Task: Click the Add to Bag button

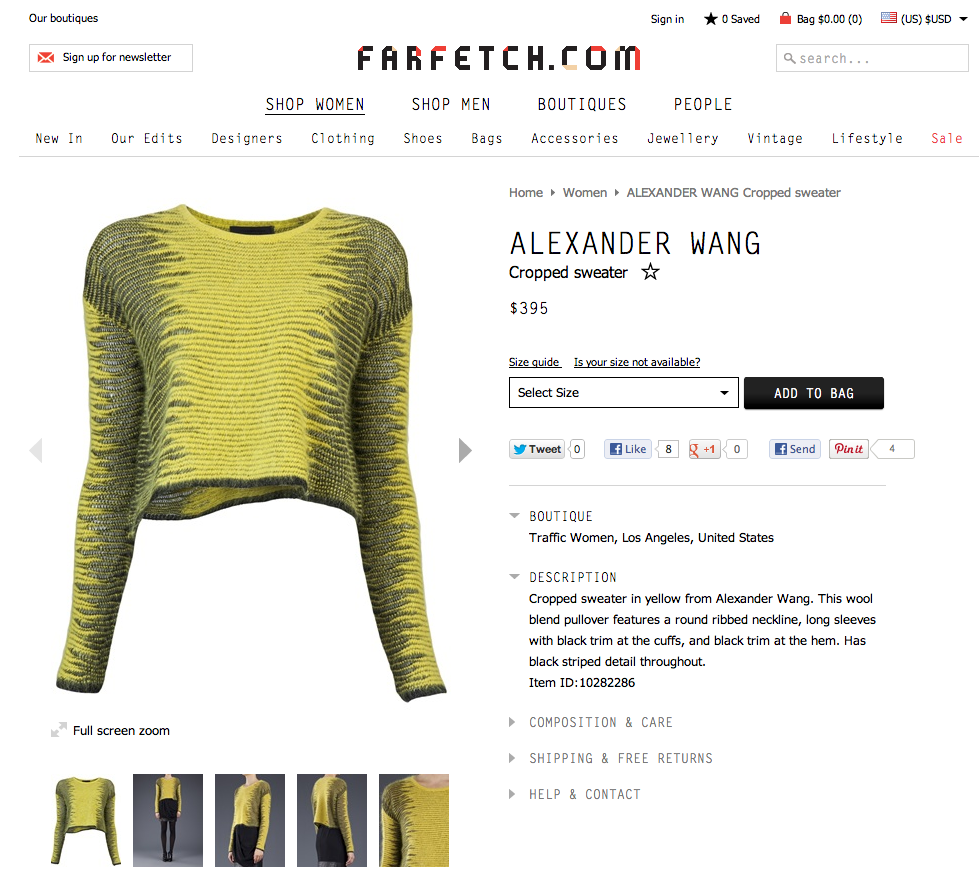Action: 814,393
